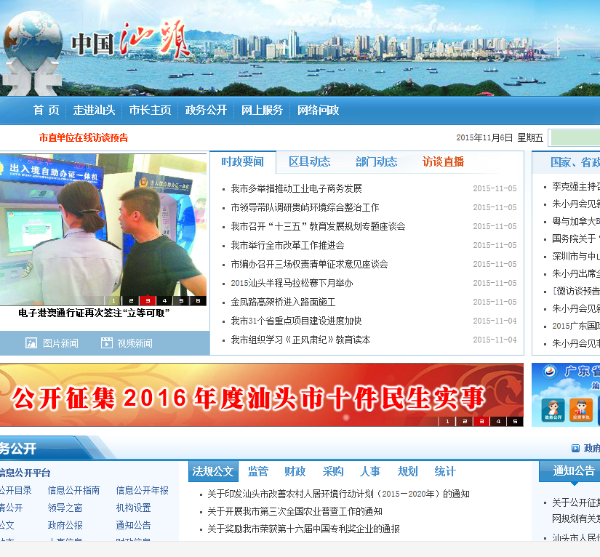Open article 金凤路高架桥进入路面施工
The height and width of the screenshot is (557, 600).
[283, 302]
